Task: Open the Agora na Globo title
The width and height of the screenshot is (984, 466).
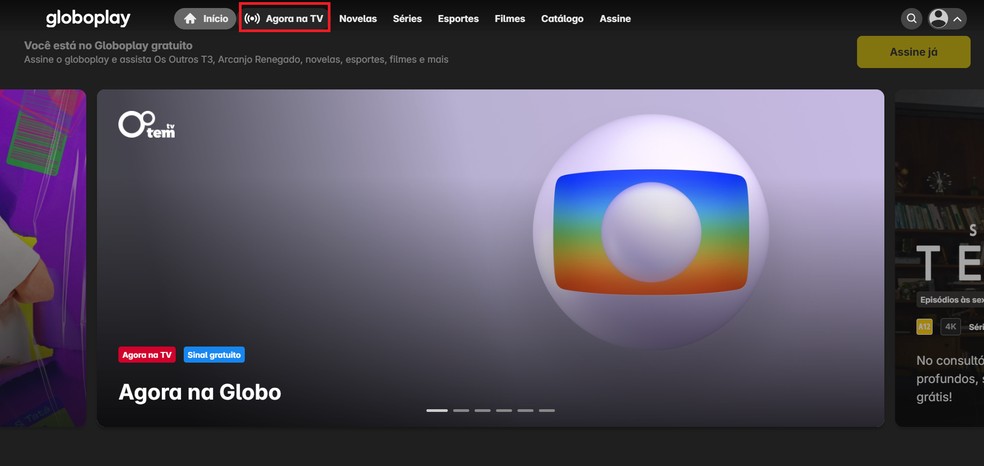Action: point(200,393)
